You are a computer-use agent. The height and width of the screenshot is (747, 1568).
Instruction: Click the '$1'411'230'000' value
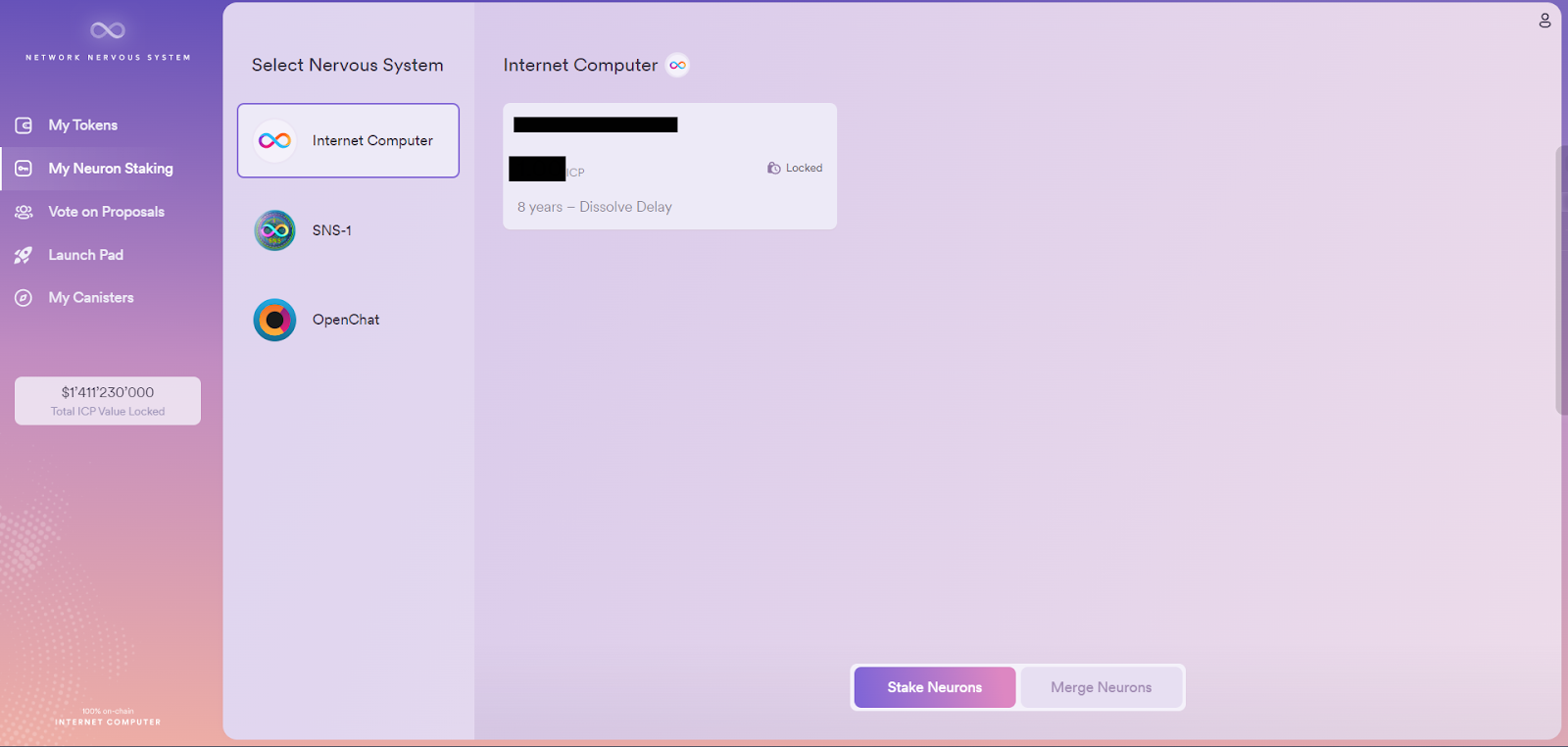click(x=108, y=392)
